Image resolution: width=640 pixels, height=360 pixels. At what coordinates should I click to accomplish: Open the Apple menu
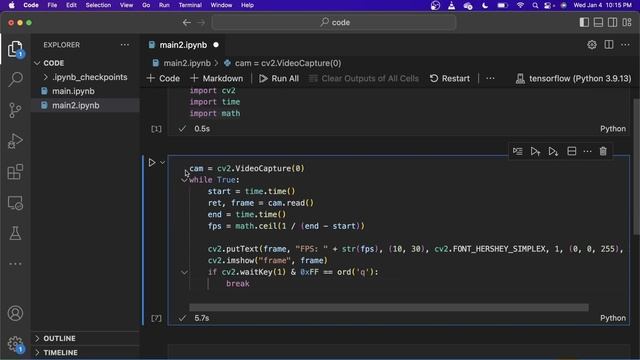(x=11, y=5)
